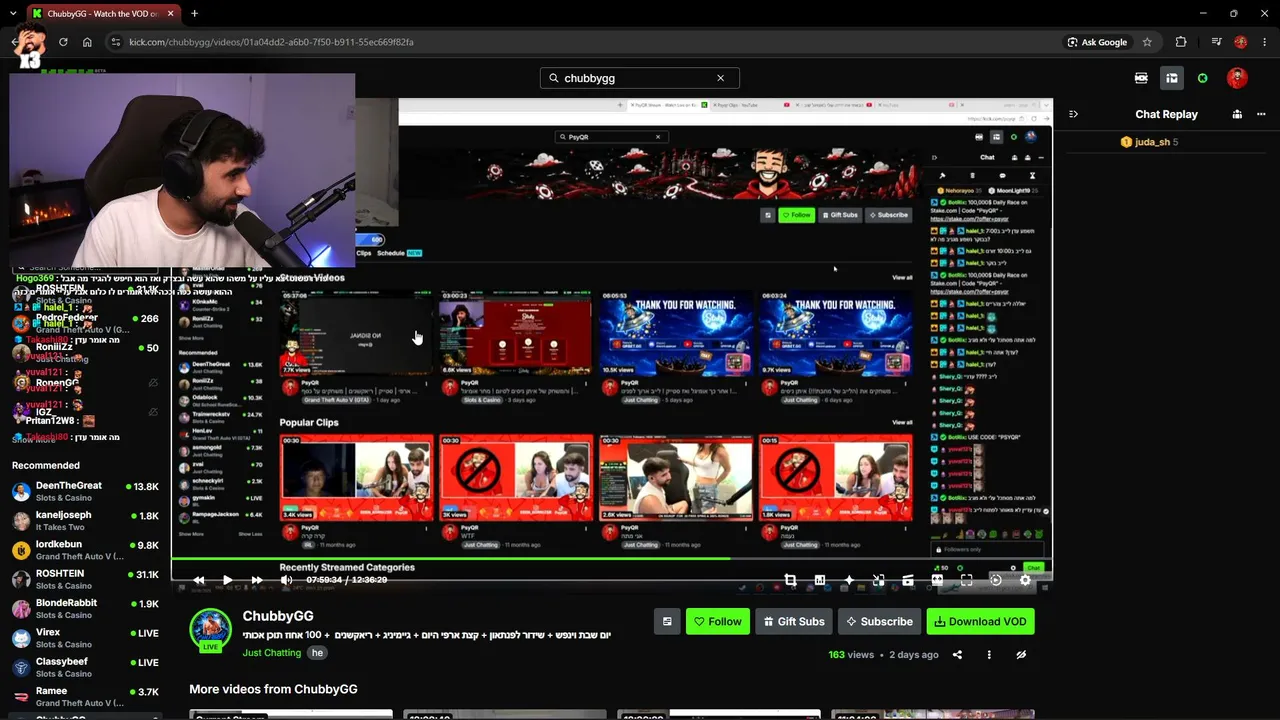
Task: Click the 163 views count
Action: click(851, 655)
